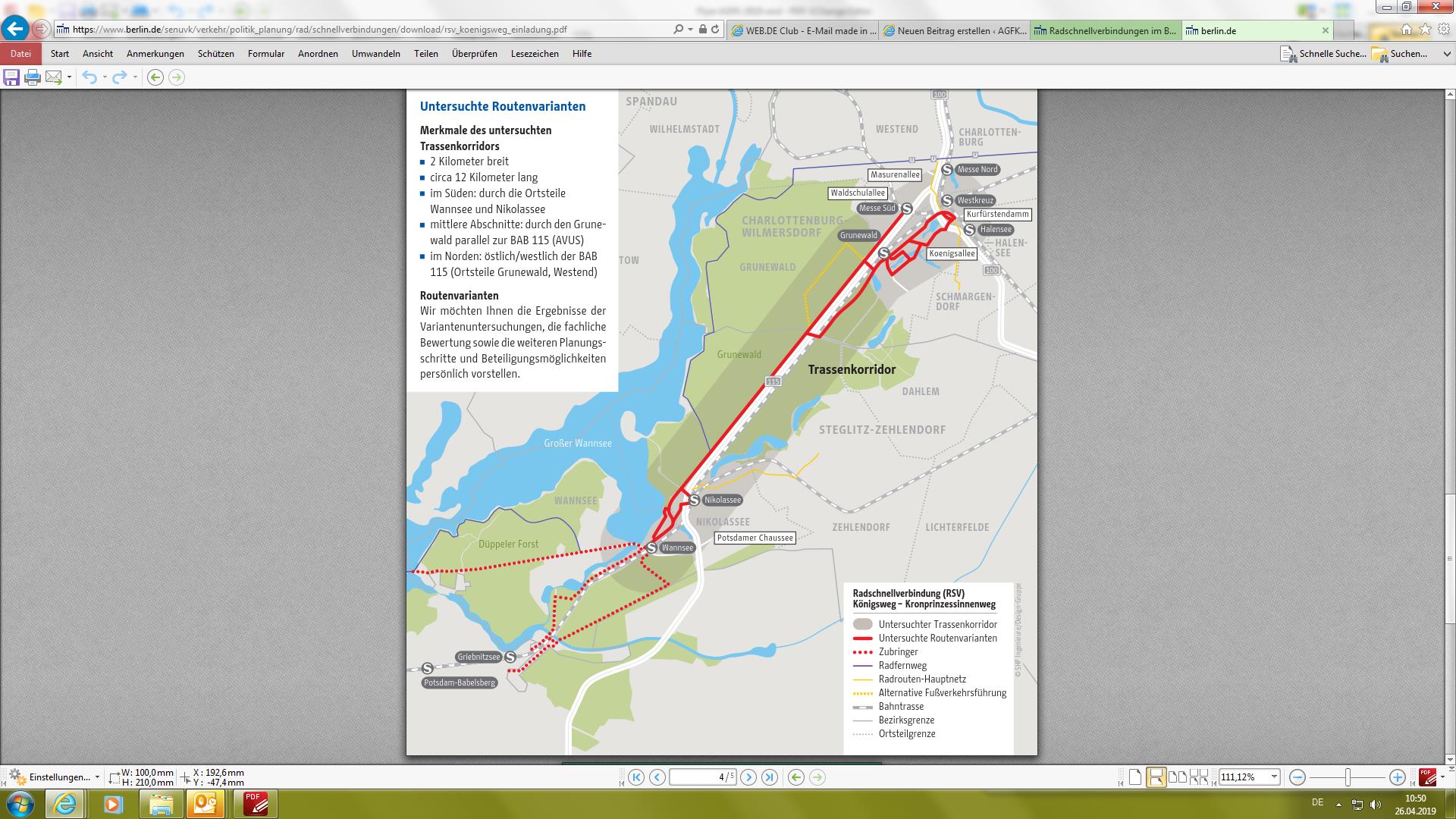The image size is (1456, 819).
Task: Click PDF-XChange icon in status bar corner
Action: pyautogui.click(x=1427, y=777)
